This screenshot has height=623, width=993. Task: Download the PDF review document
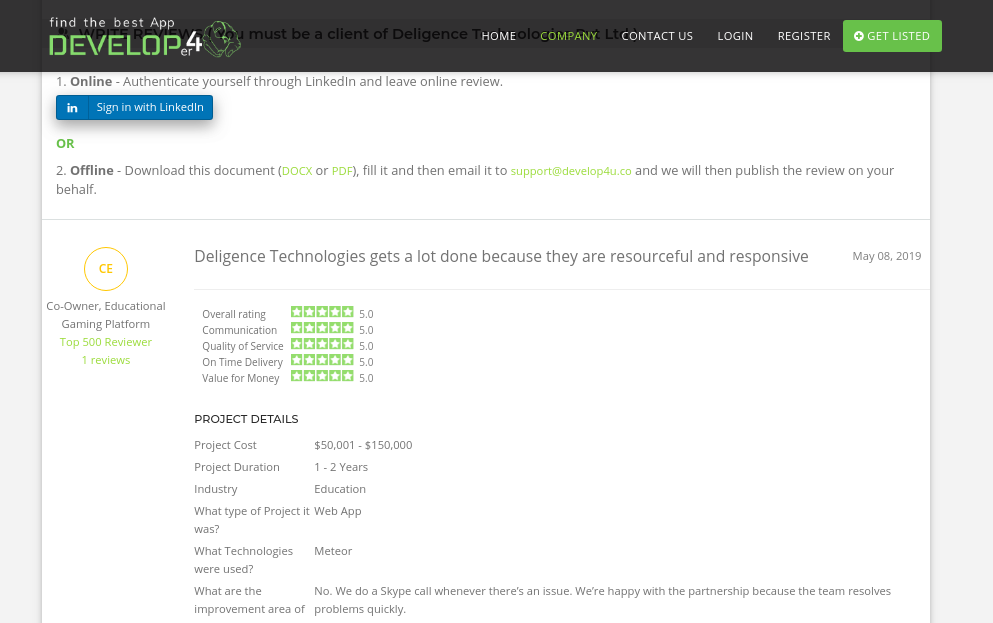342,171
